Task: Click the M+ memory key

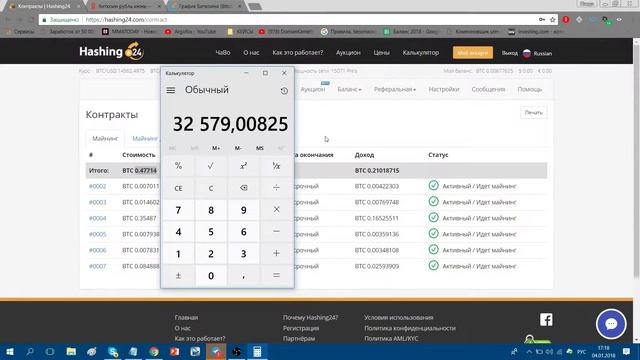Action: (216, 148)
